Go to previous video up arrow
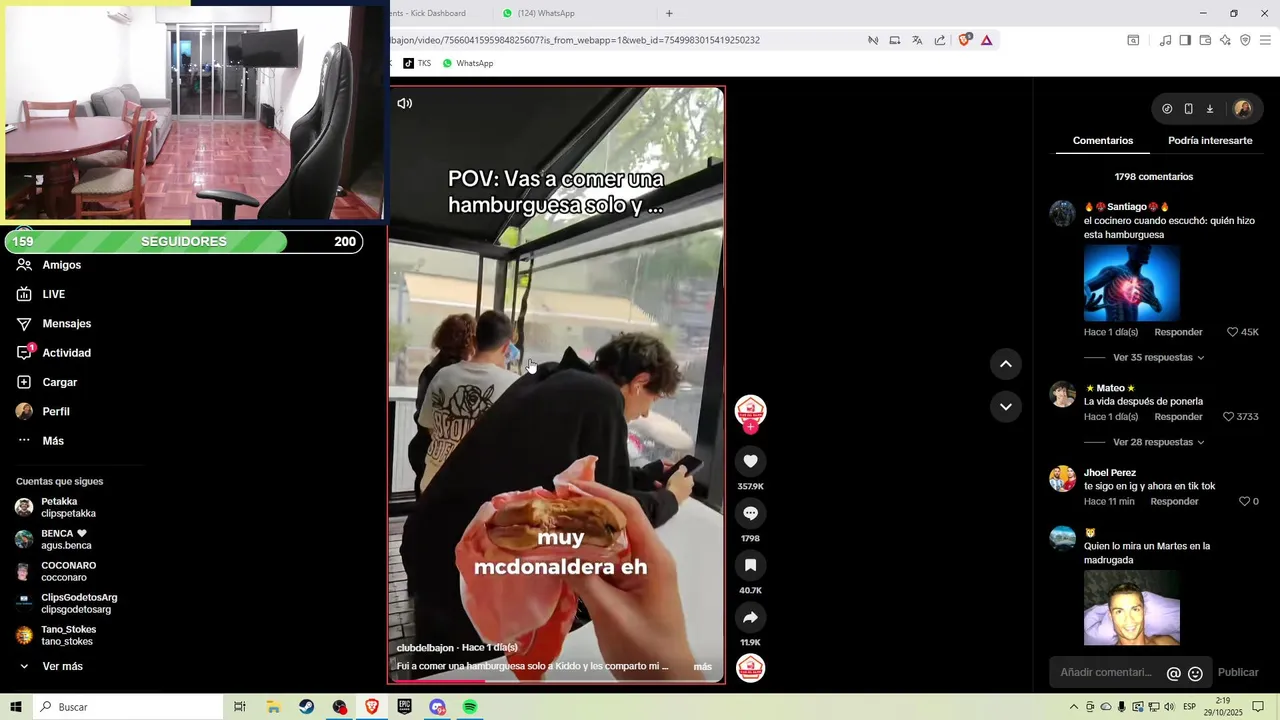 [1006, 364]
